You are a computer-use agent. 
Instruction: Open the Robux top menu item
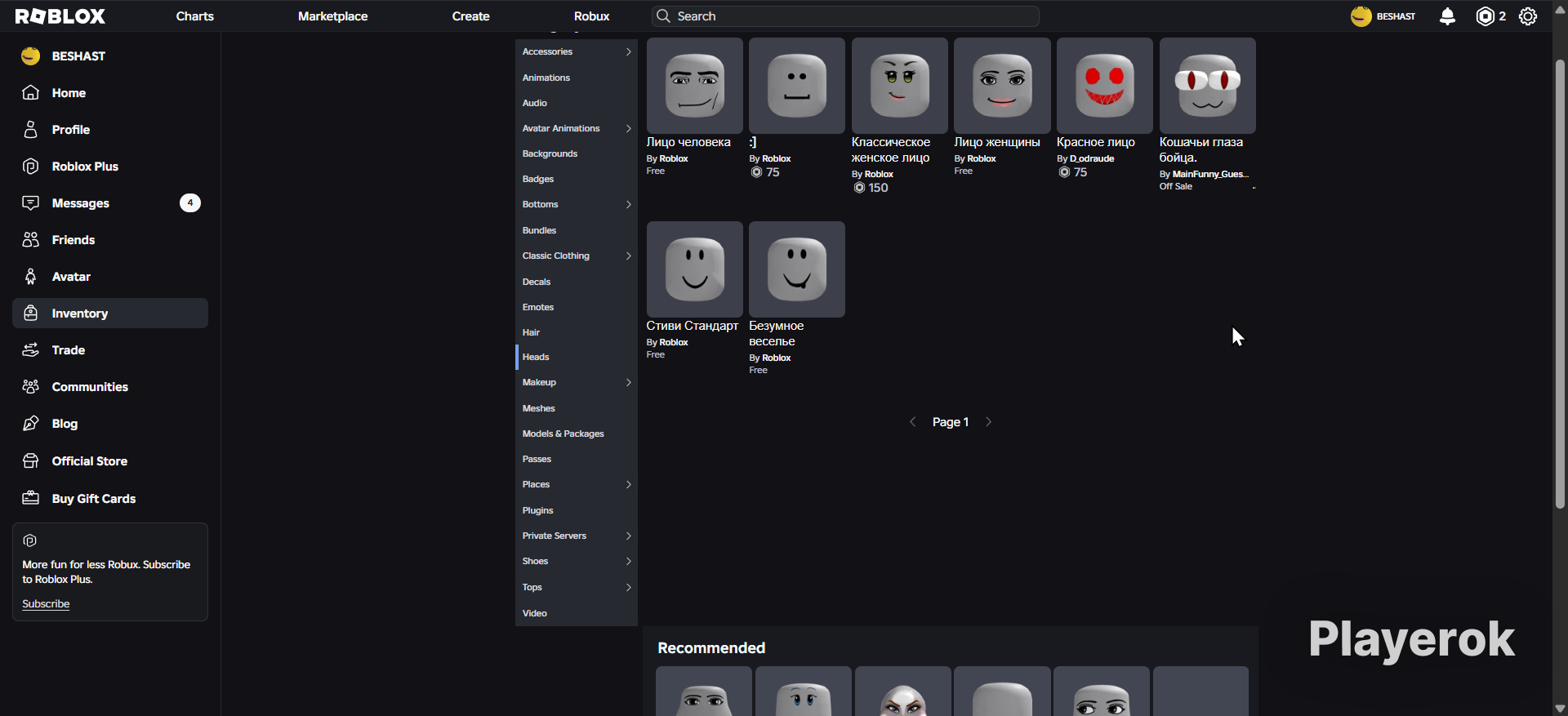point(592,16)
